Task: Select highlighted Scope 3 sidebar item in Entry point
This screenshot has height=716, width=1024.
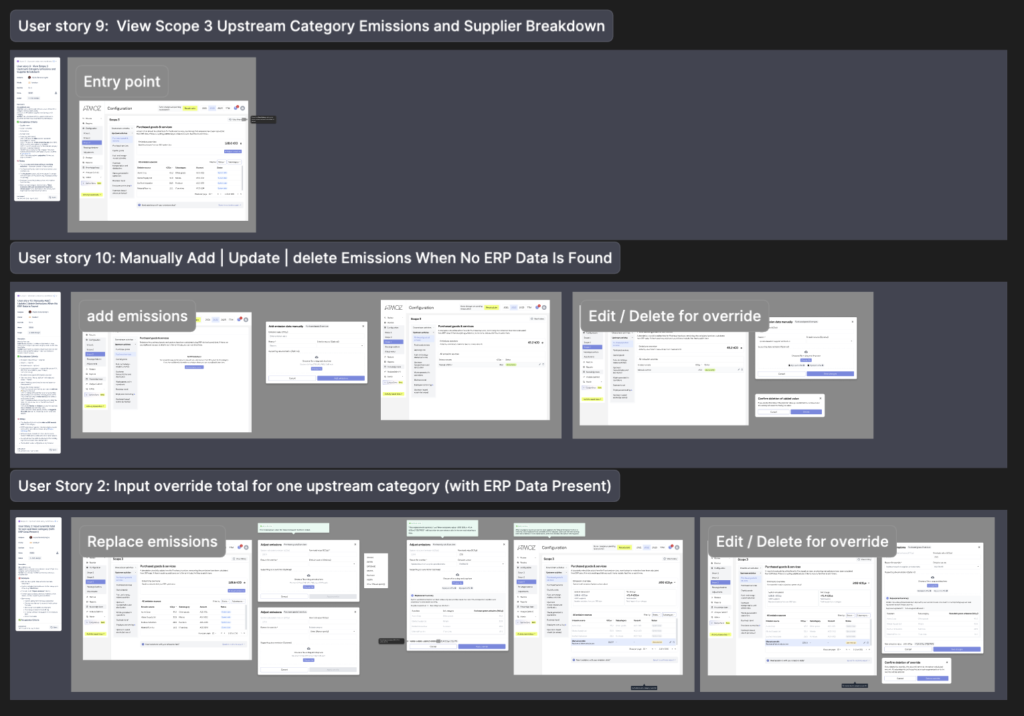Action: point(91,143)
